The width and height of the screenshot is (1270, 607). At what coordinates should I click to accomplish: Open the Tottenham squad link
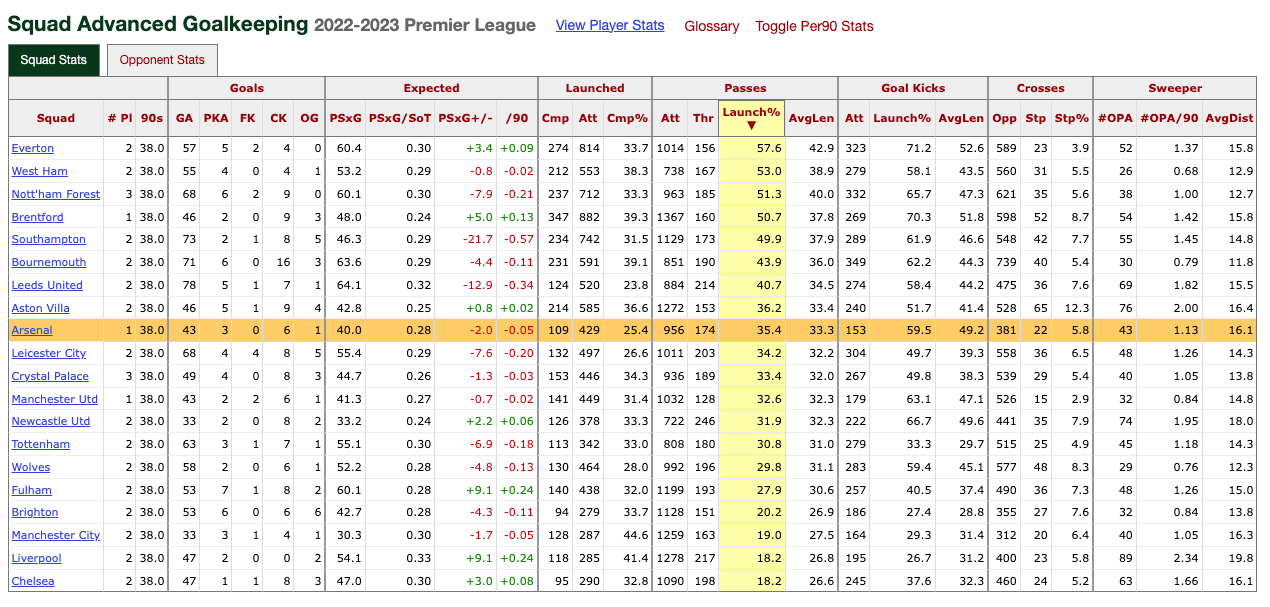point(41,444)
